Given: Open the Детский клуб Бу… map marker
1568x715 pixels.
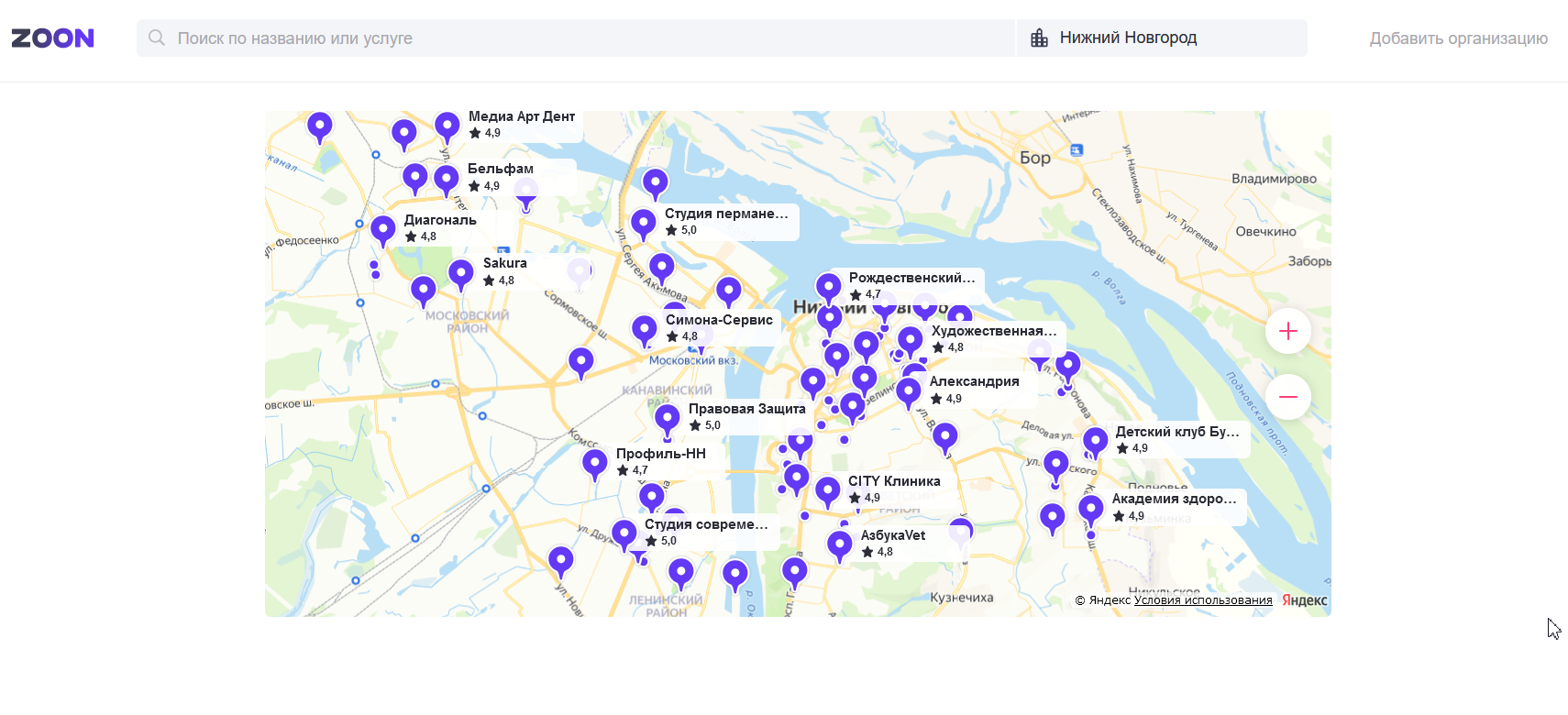Looking at the screenshot, I should 1096,442.
